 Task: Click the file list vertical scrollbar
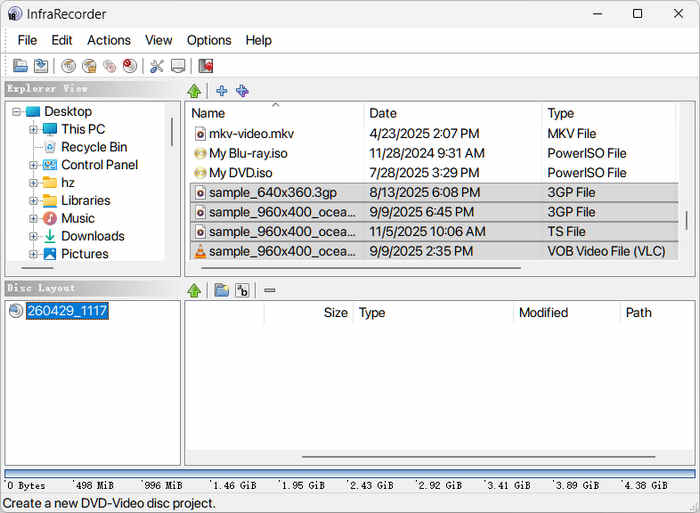pos(687,221)
